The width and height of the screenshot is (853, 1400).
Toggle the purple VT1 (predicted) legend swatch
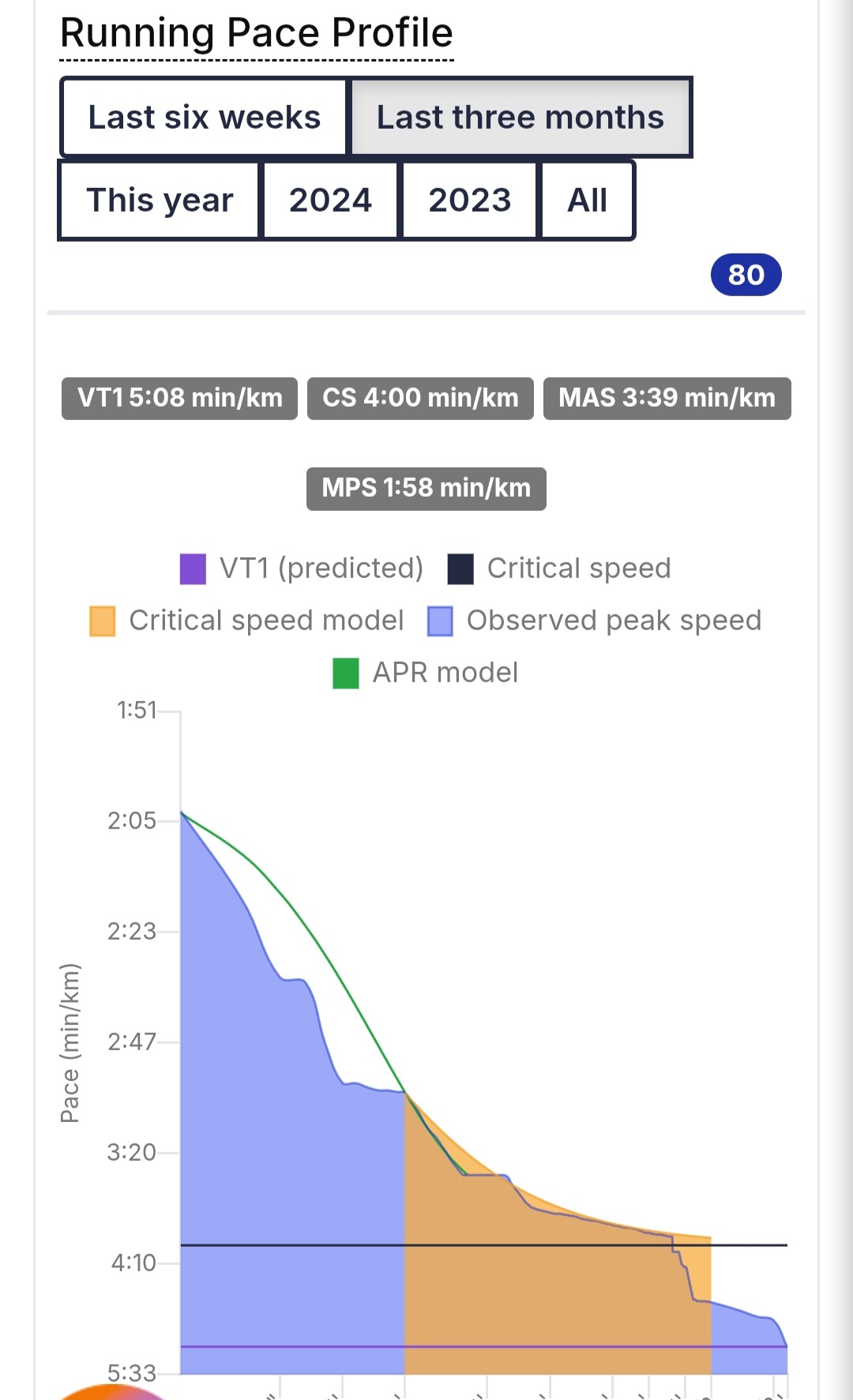click(193, 569)
